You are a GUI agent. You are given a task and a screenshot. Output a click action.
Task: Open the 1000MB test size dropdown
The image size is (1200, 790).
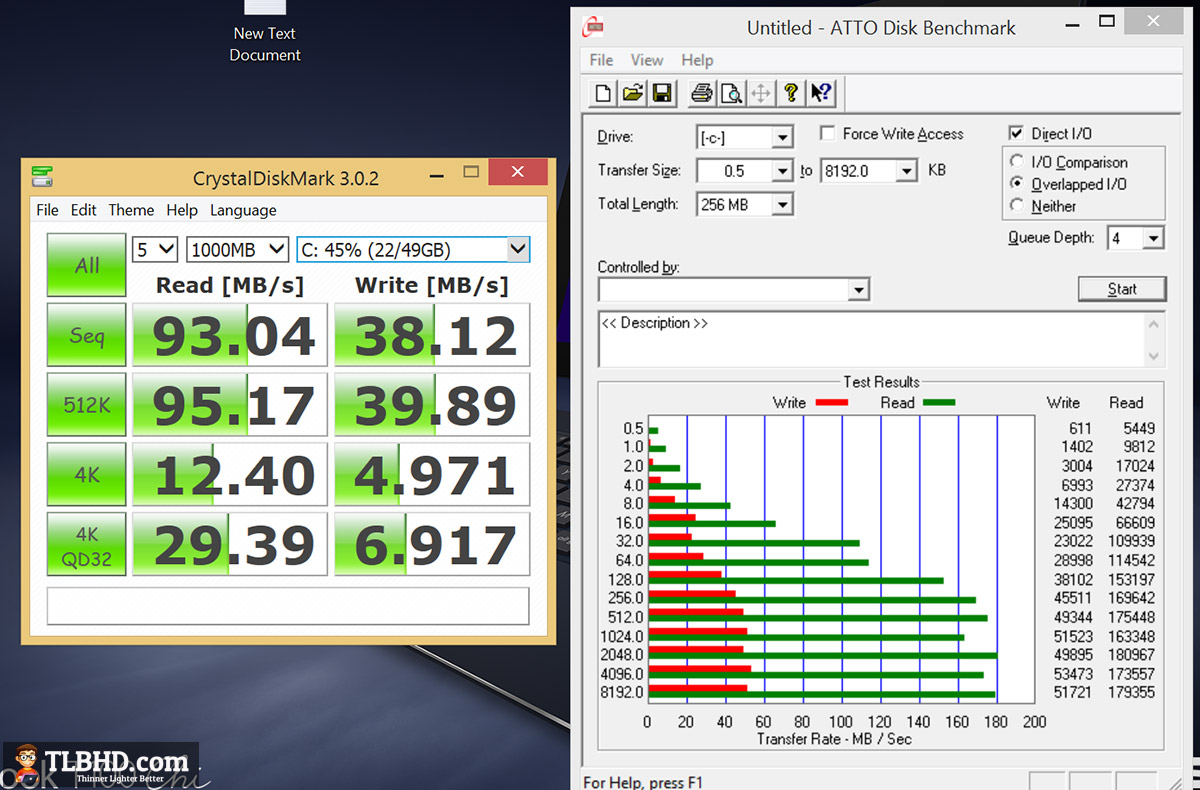pos(238,249)
